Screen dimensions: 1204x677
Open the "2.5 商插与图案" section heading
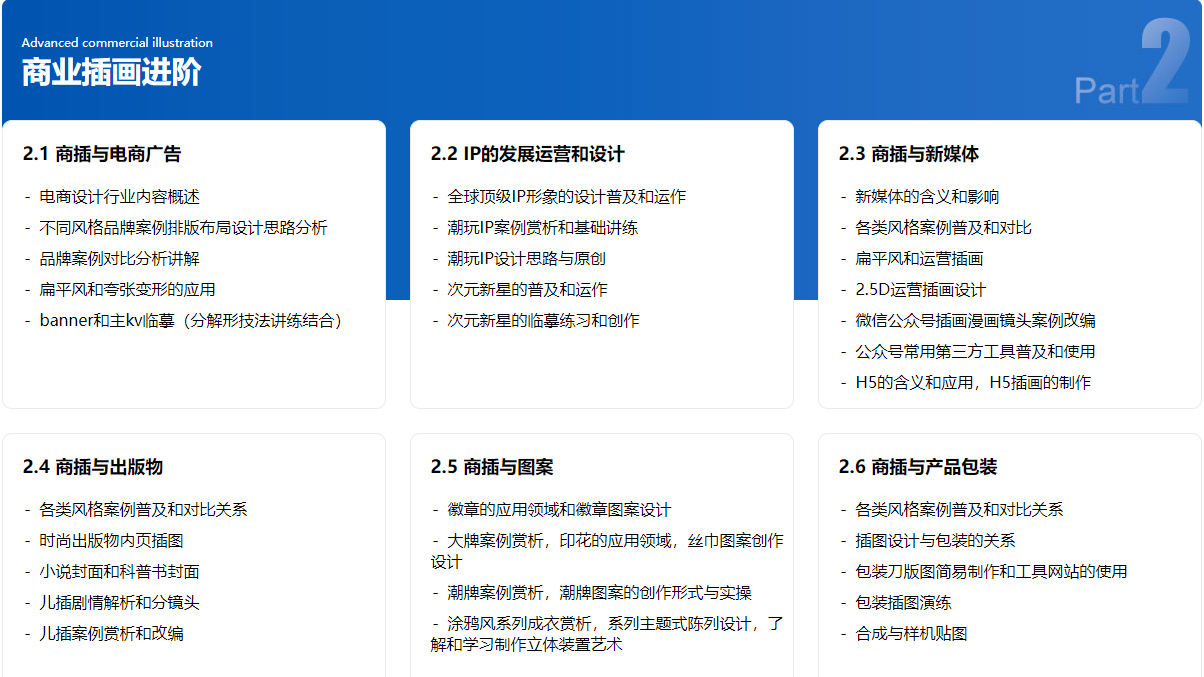click(x=492, y=467)
